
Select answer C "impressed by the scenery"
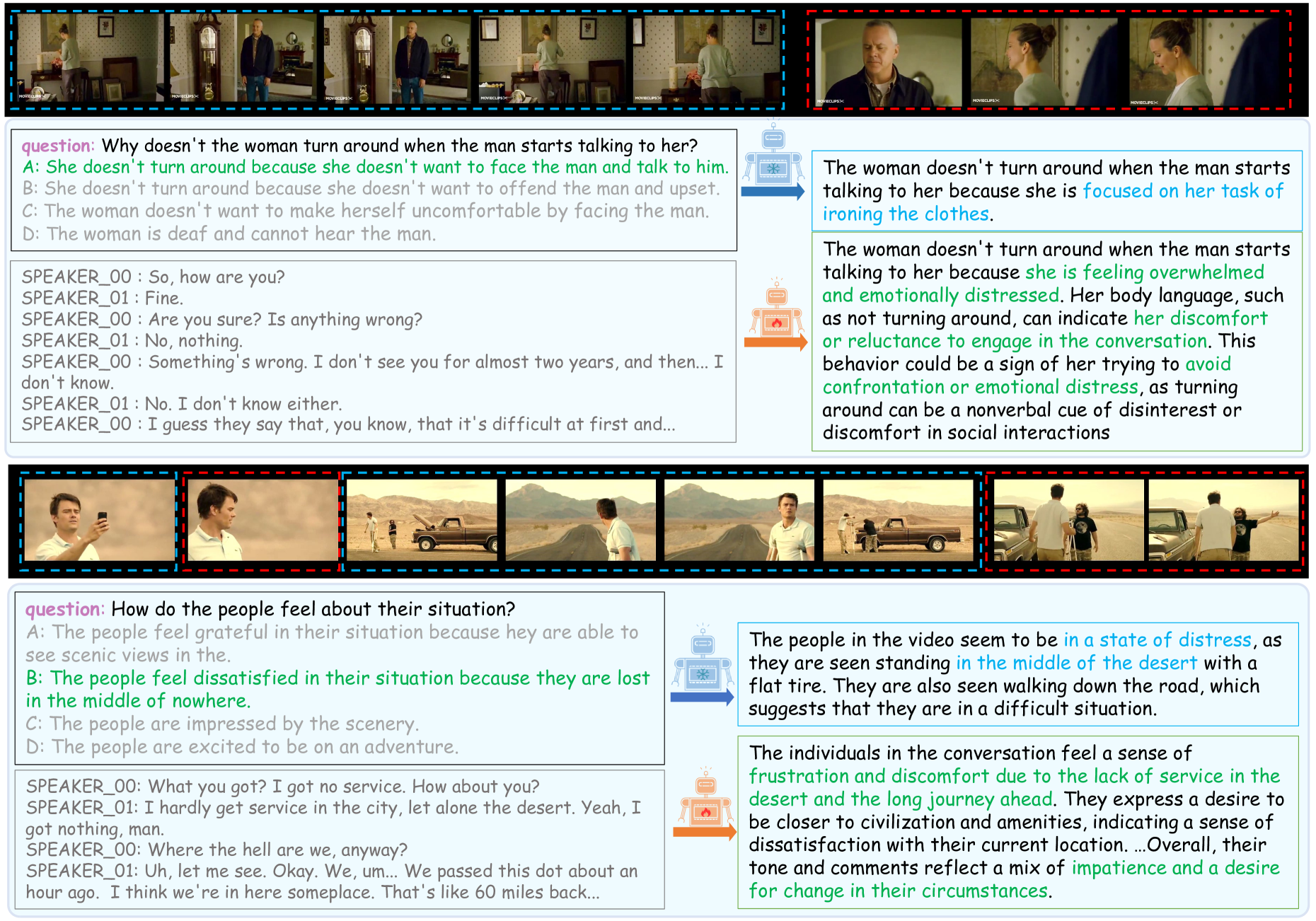pos(222,724)
